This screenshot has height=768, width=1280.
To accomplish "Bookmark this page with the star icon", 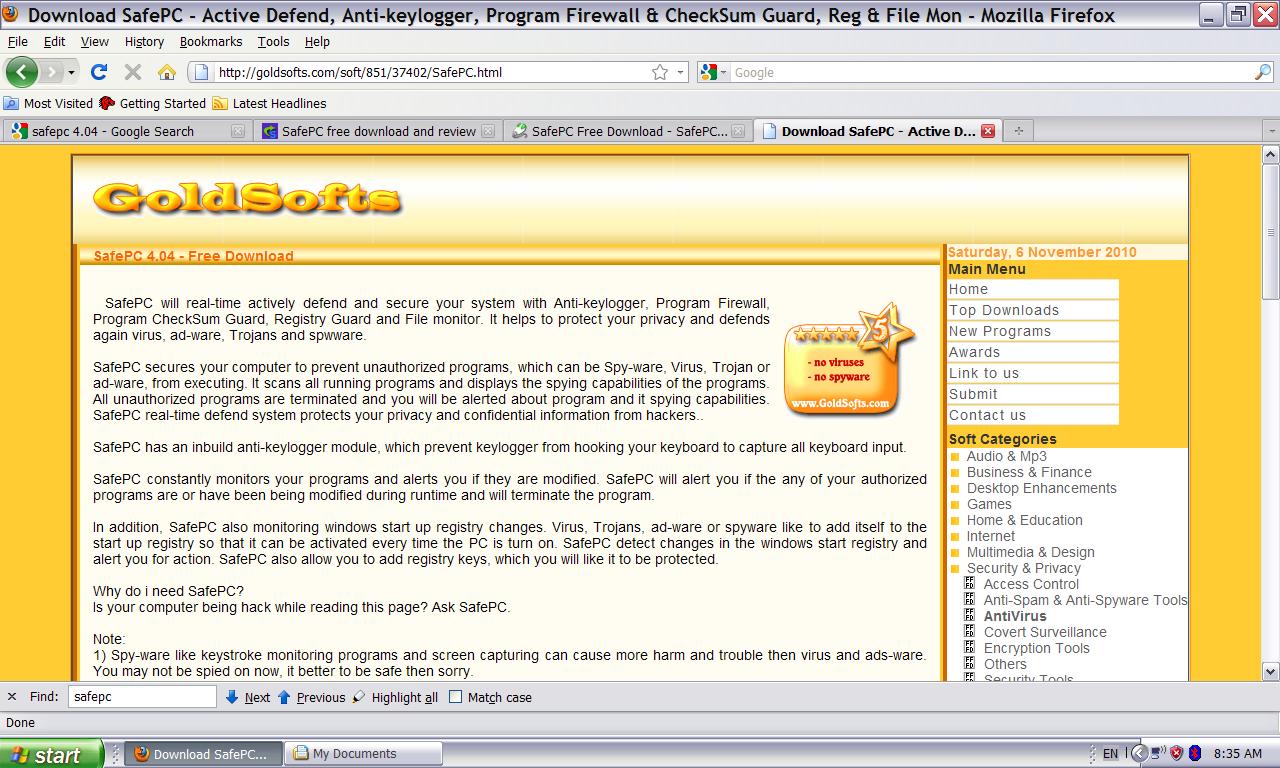I will tap(660, 72).
